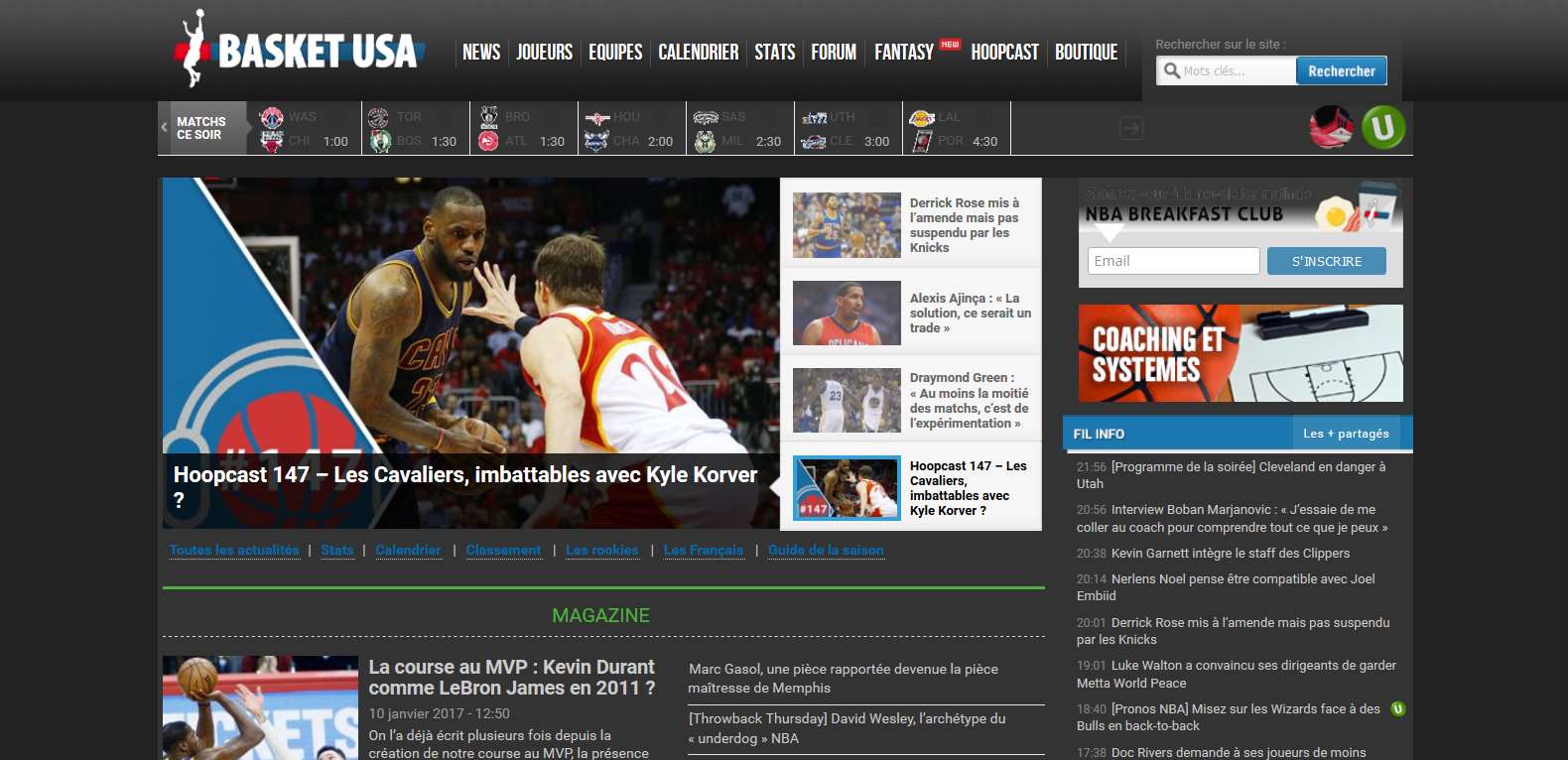Open the 21:56 Programme de la soirée news item
This screenshot has width=1568, height=760.
[1233, 475]
